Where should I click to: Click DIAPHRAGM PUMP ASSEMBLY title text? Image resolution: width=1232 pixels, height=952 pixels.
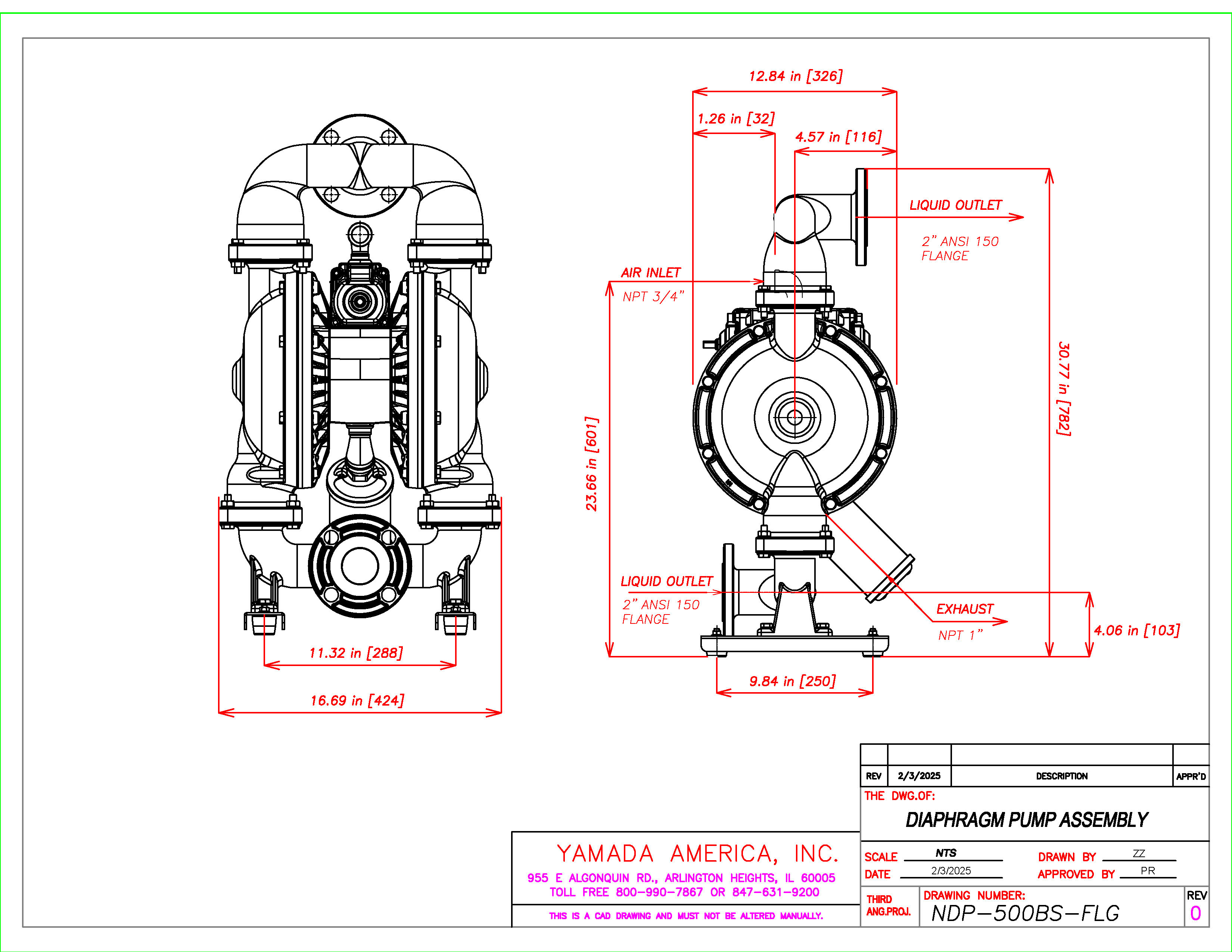1026,819
